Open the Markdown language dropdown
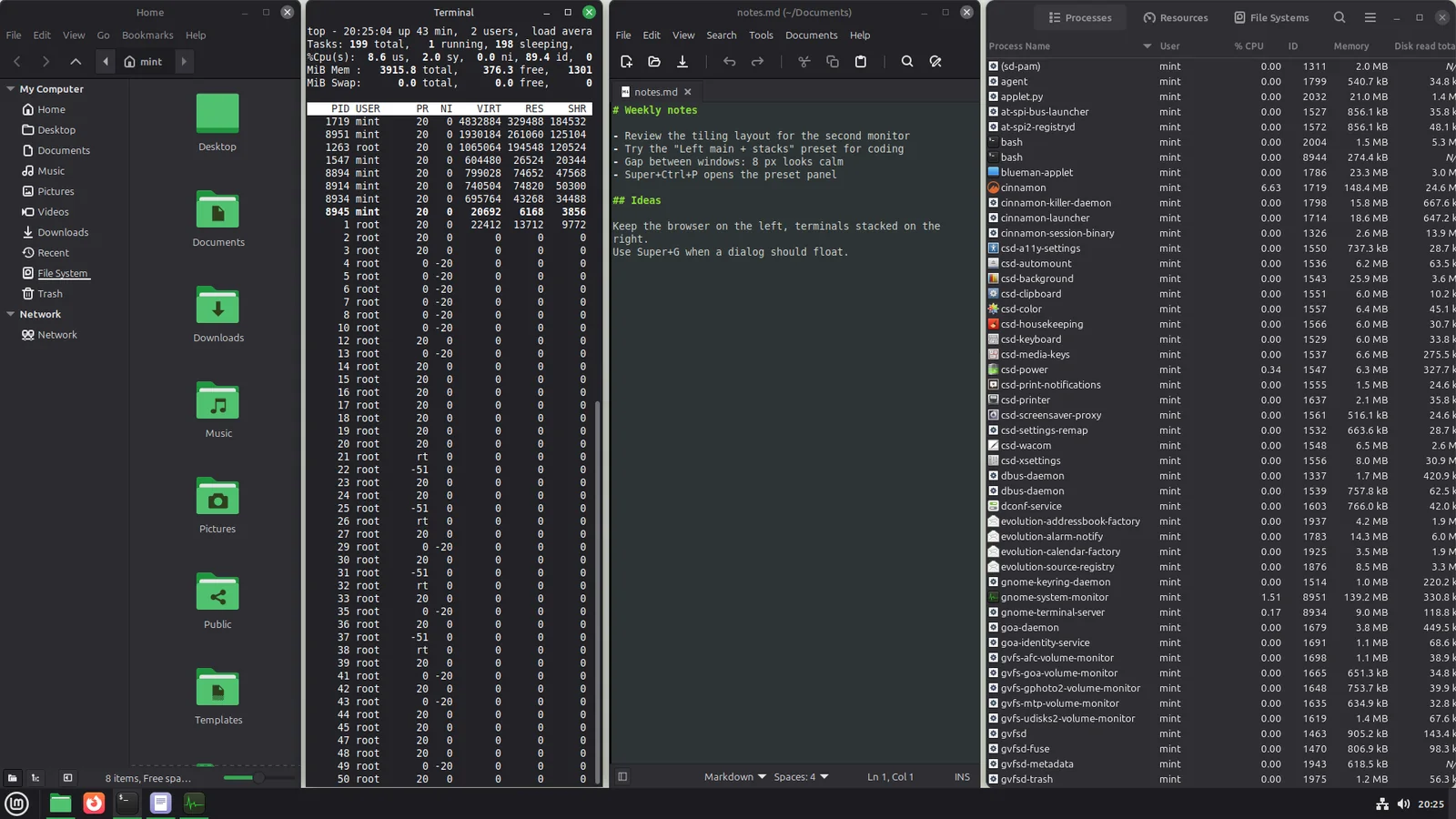 tap(734, 777)
